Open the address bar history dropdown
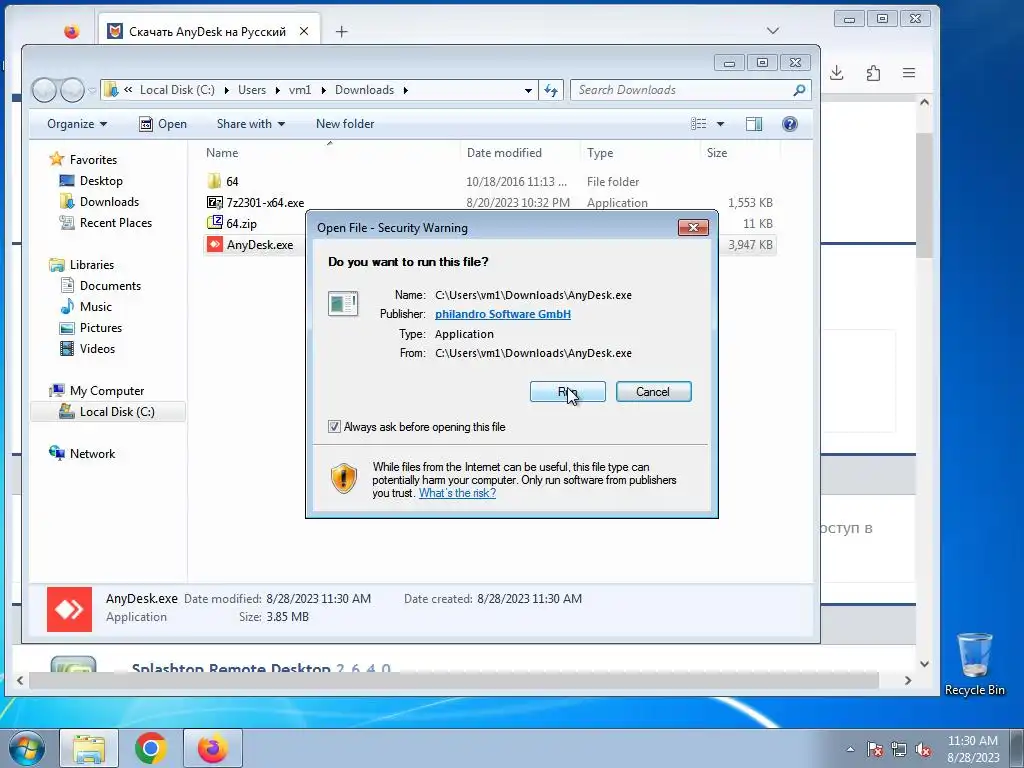The width and height of the screenshot is (1024, 768). point(528,90)
